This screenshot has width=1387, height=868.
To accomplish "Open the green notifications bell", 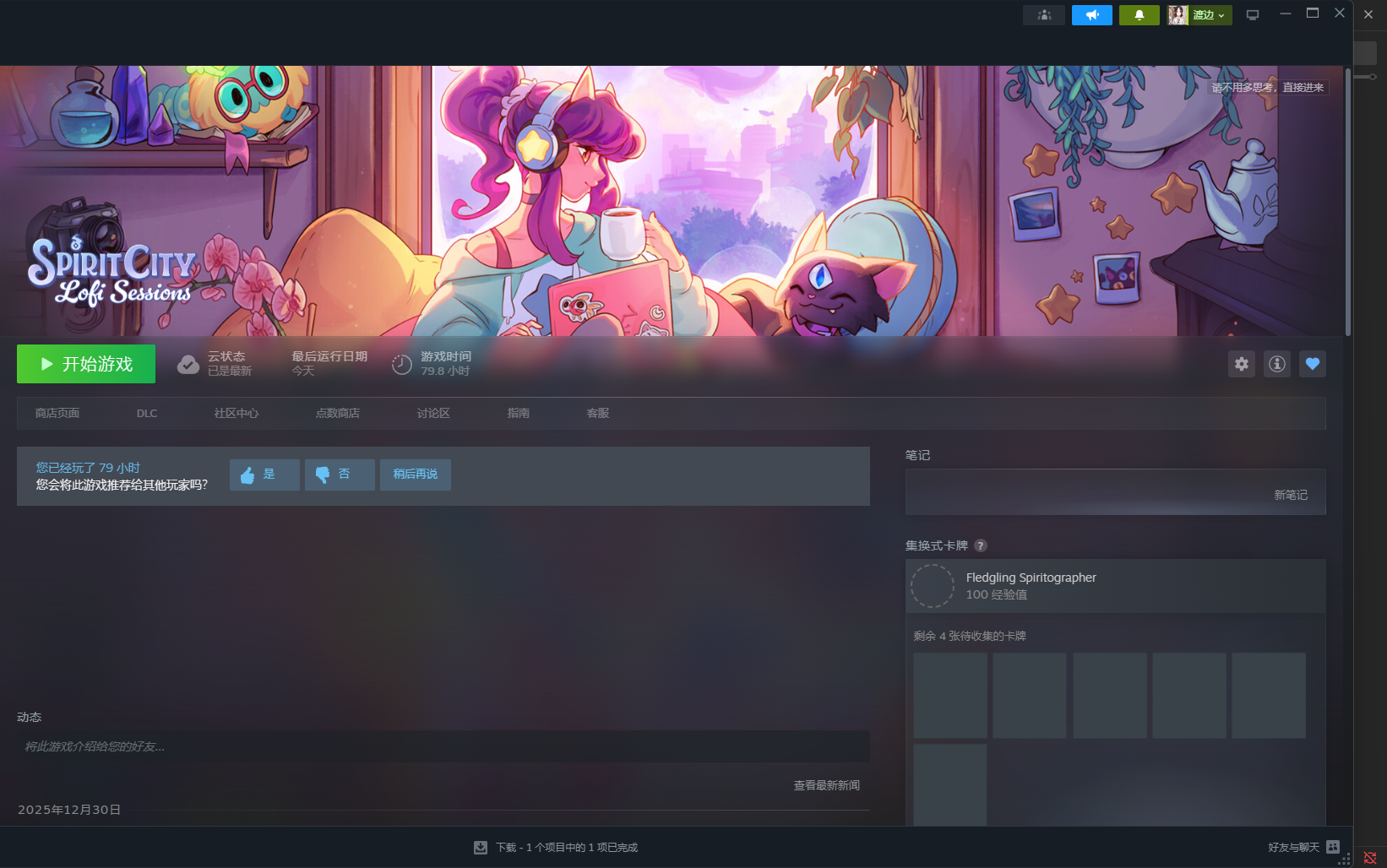I will tap(1139, 15).
